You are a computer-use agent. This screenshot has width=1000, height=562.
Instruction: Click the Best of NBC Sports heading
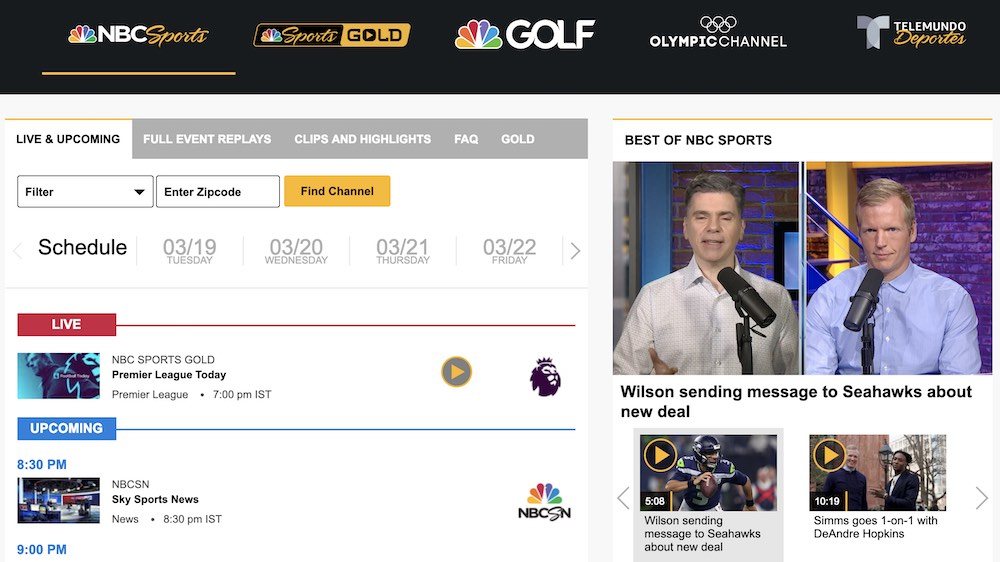(x=698, y=140)
